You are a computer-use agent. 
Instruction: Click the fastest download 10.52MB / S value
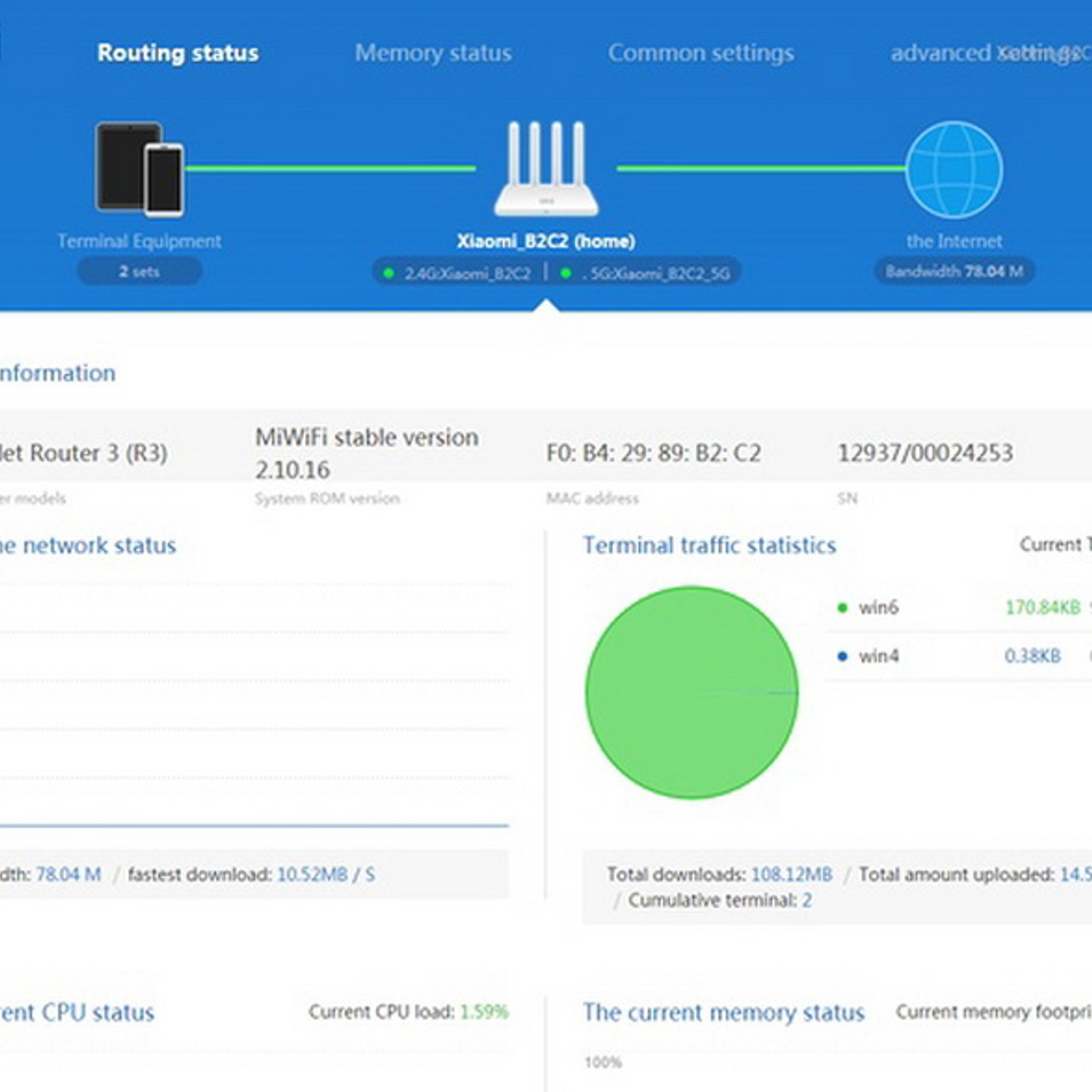click(326, 874)
